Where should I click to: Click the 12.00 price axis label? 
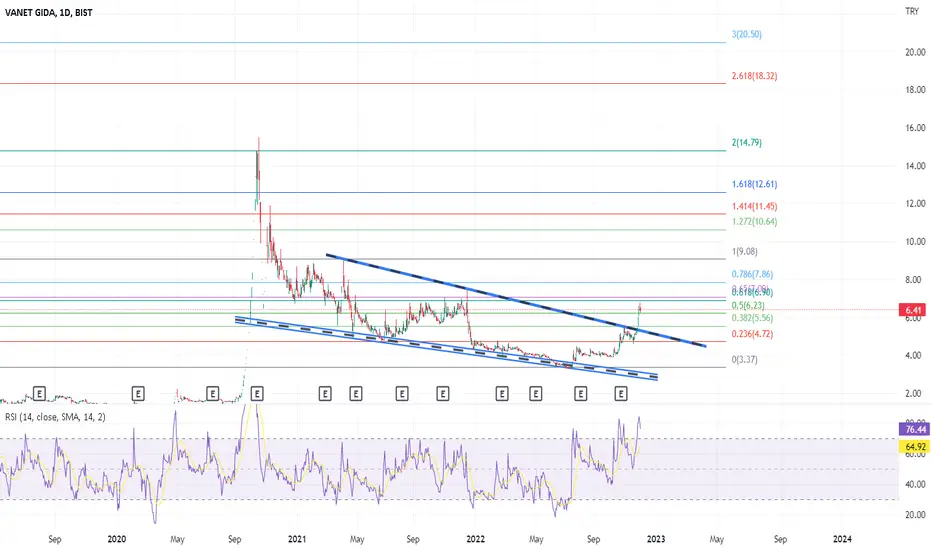click(x=915, y=203)
